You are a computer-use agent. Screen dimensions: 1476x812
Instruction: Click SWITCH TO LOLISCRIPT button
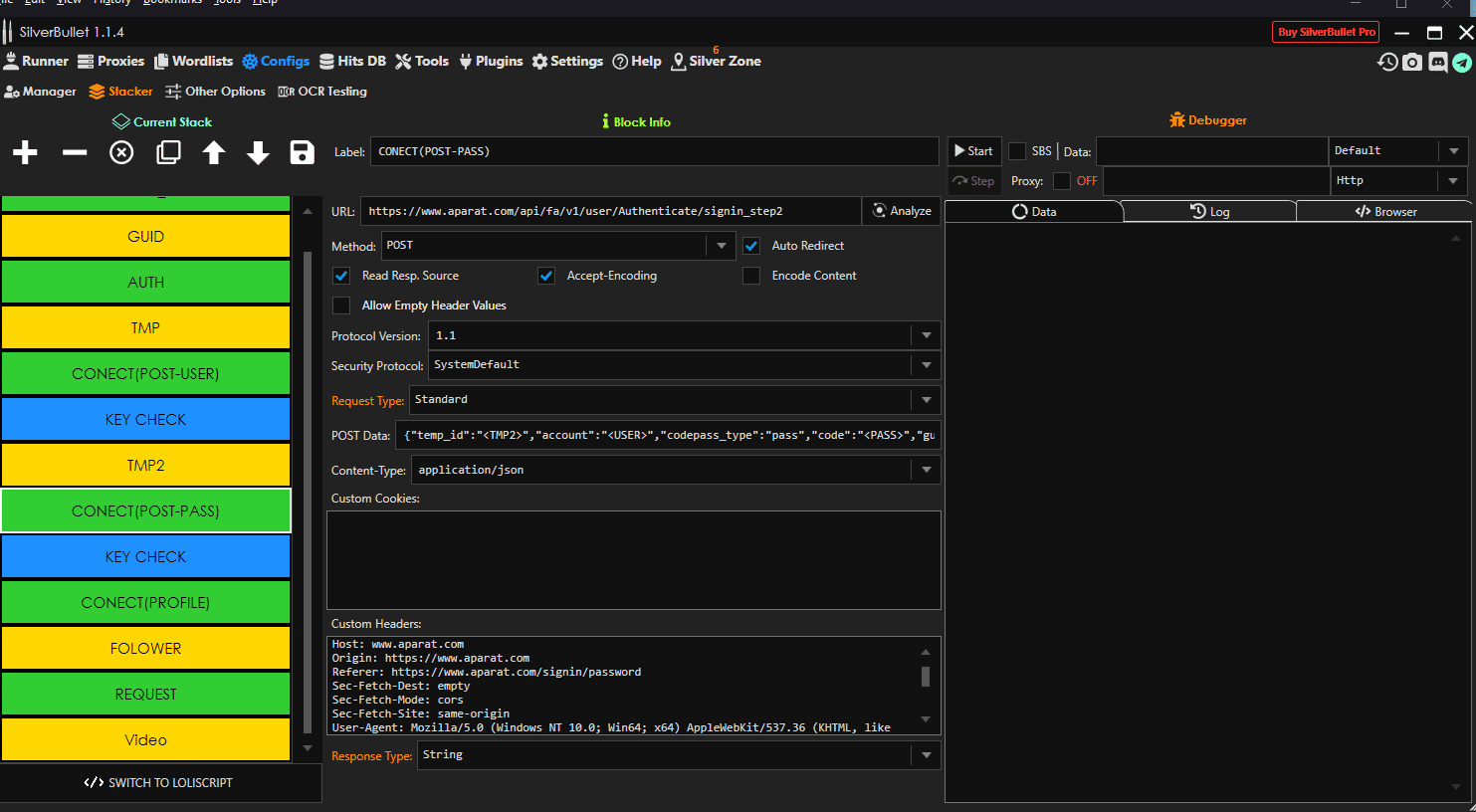point(159,783)
